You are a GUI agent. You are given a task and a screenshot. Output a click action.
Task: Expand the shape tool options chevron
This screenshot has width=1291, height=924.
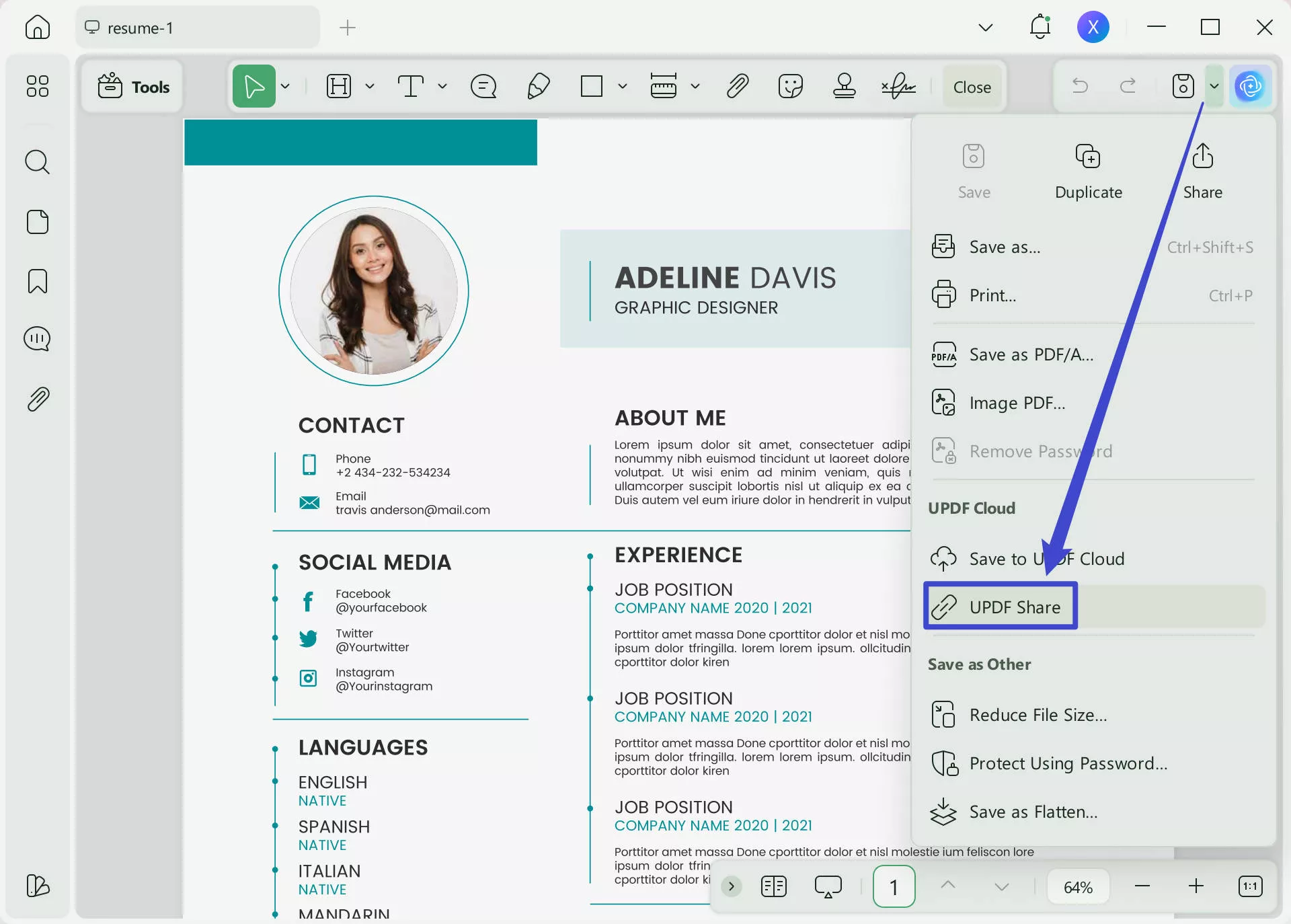pos(622,86)
